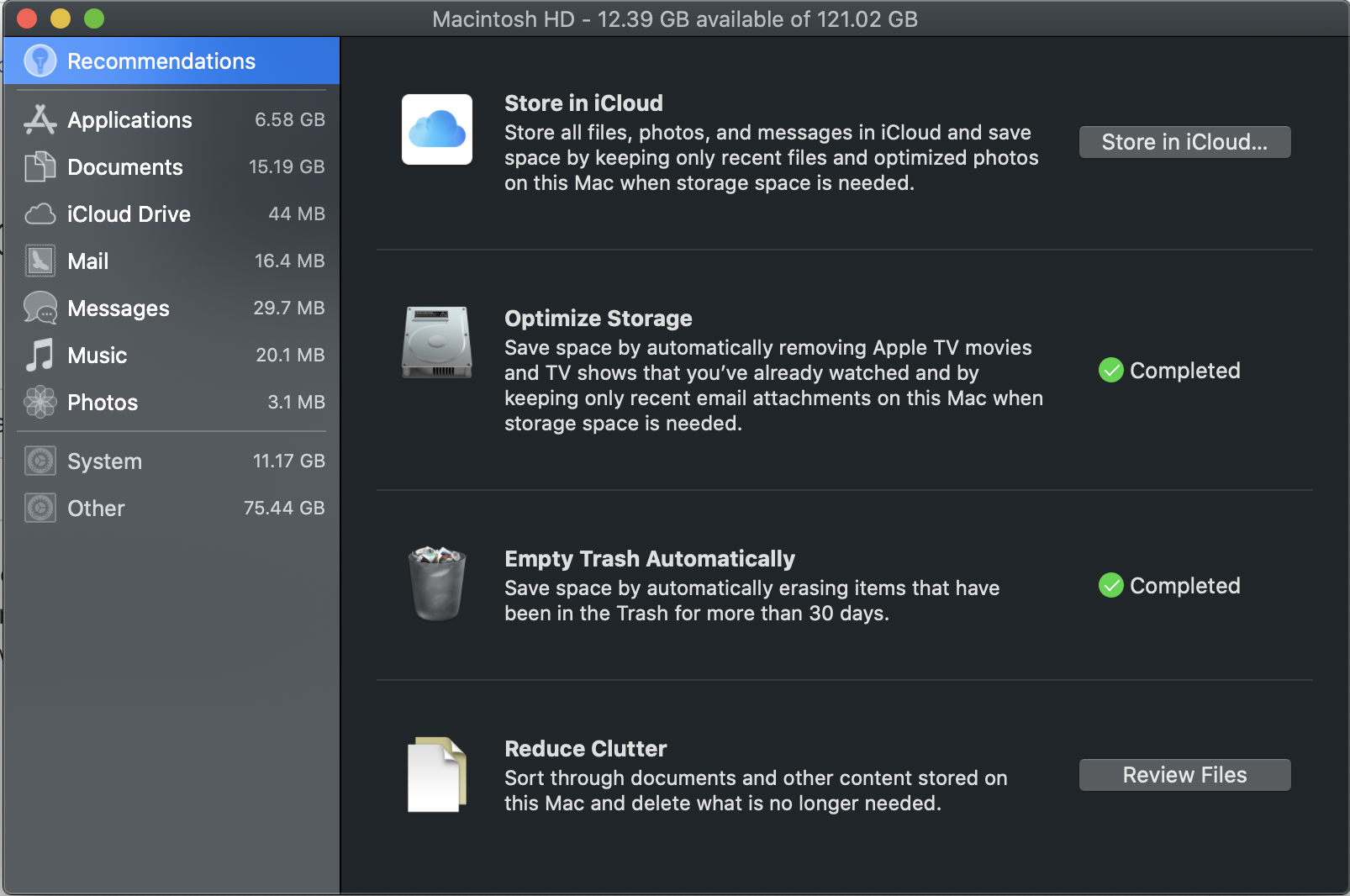
Task: Click the Store in iCloud app icon
Action: pyautogui.click(x=437, y=129)
